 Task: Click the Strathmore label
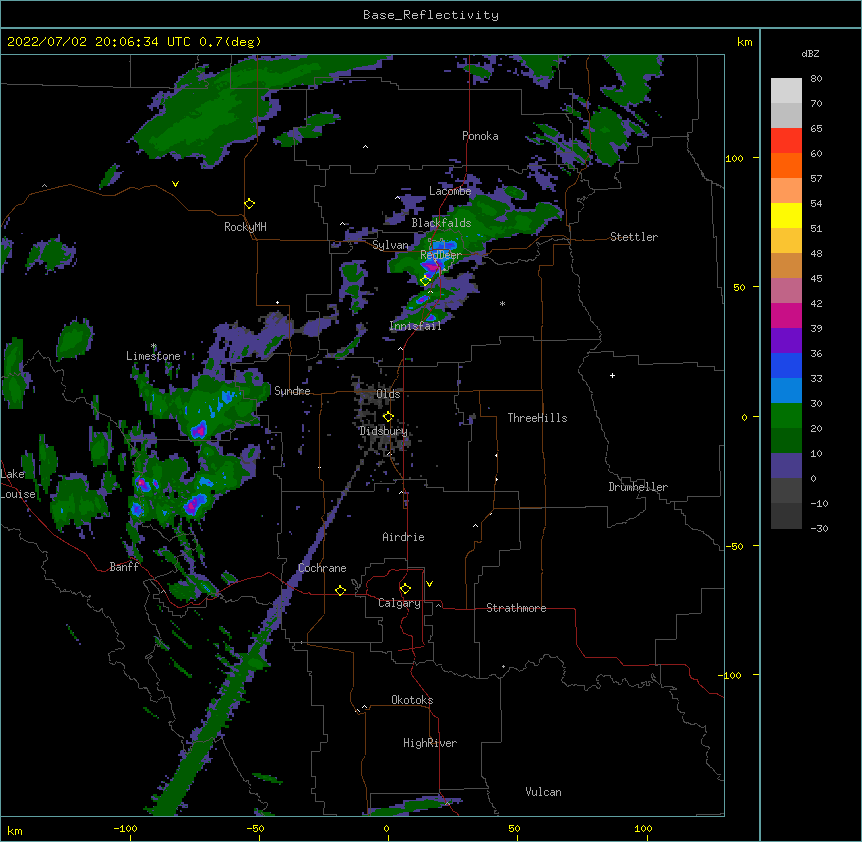[516, 608]
